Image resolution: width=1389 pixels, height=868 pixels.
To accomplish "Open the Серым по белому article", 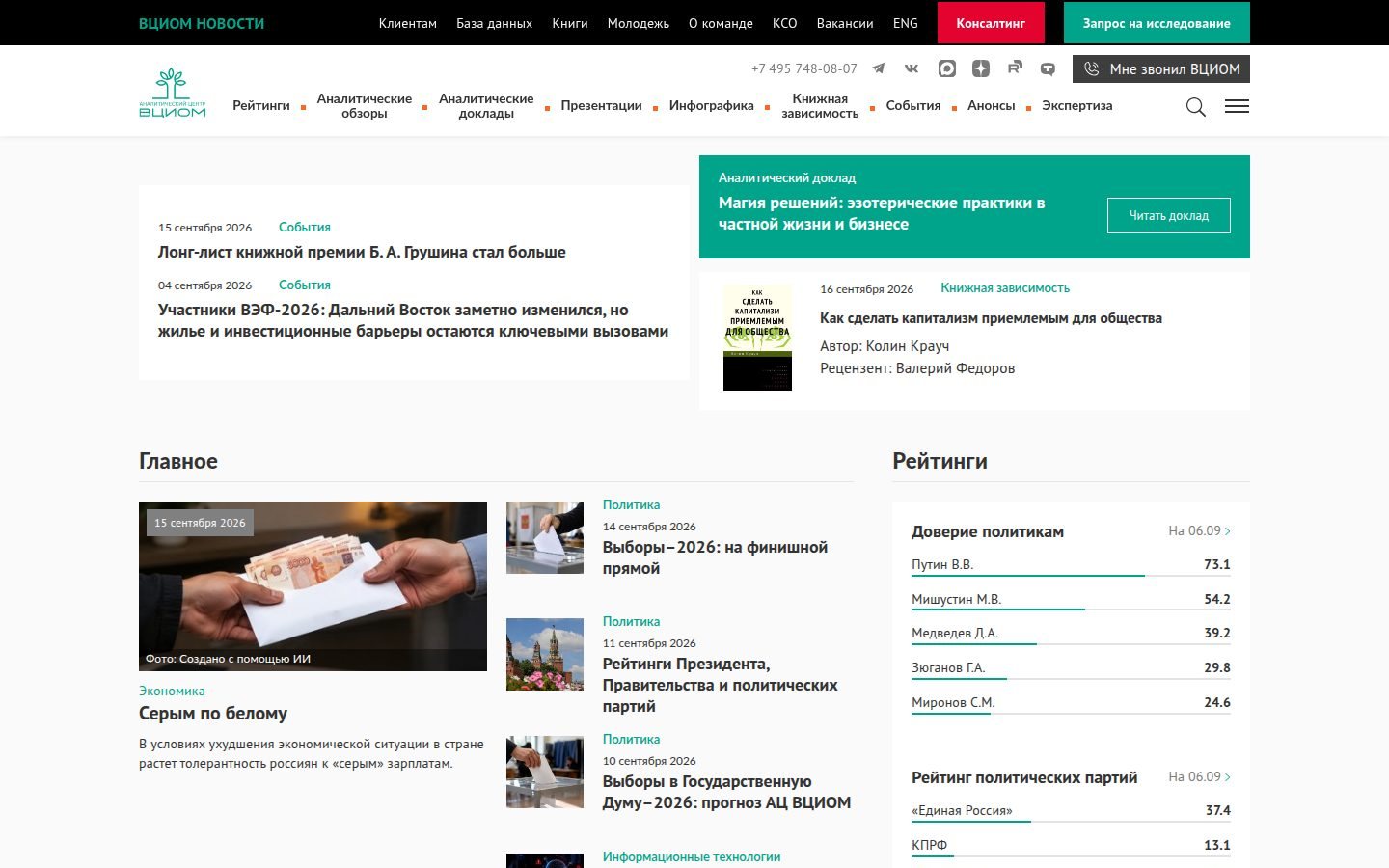I will click(213, 714).
